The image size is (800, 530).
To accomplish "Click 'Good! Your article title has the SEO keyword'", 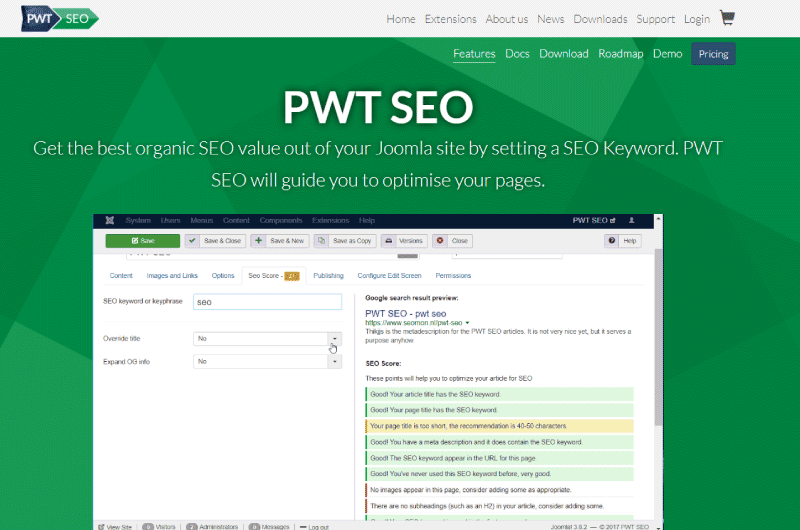I will click(x=499, y=394).
